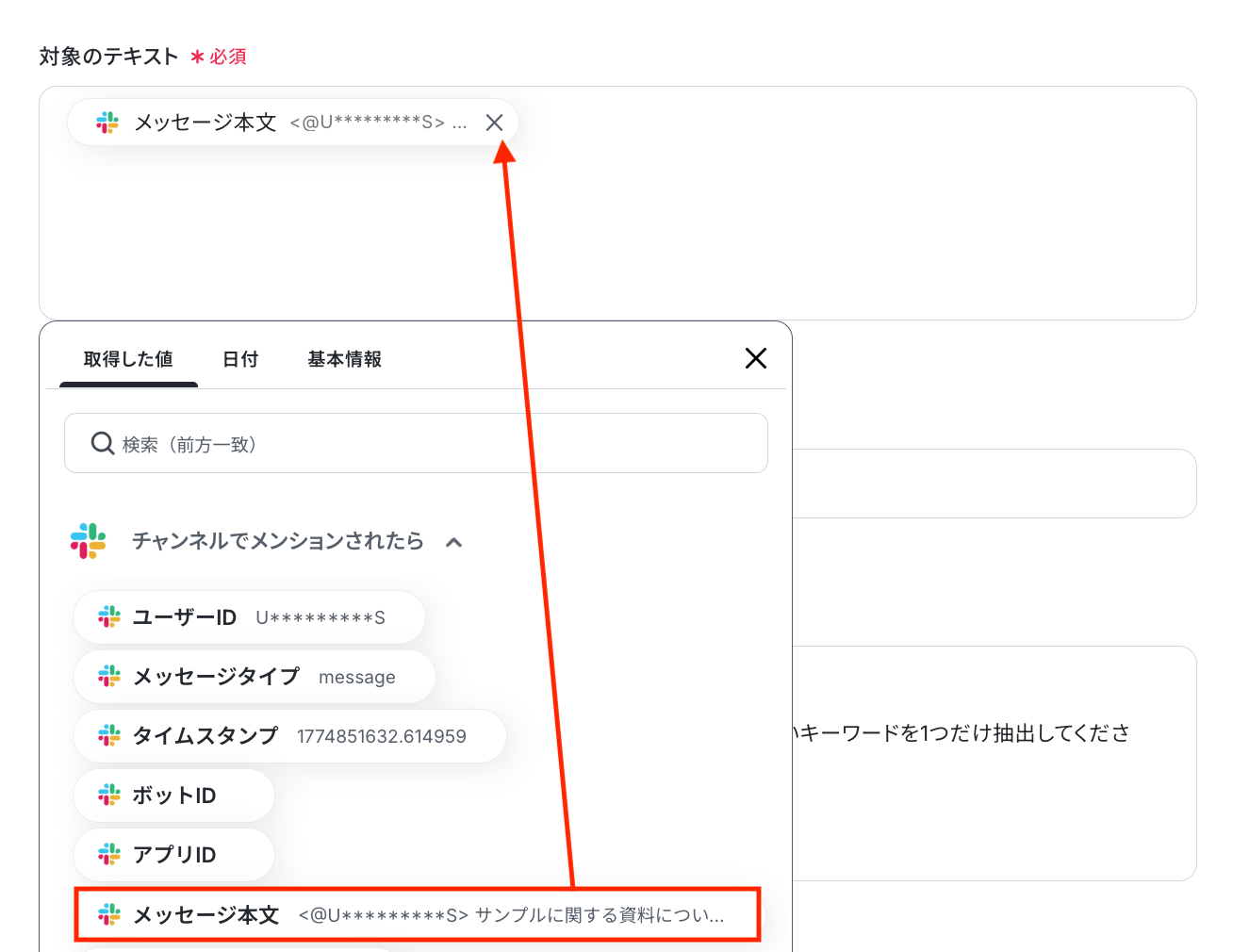The height and width of the screenshot is (952, 1233).
Task: Open the 日付 tab
Action: click(x=240, y=359)
